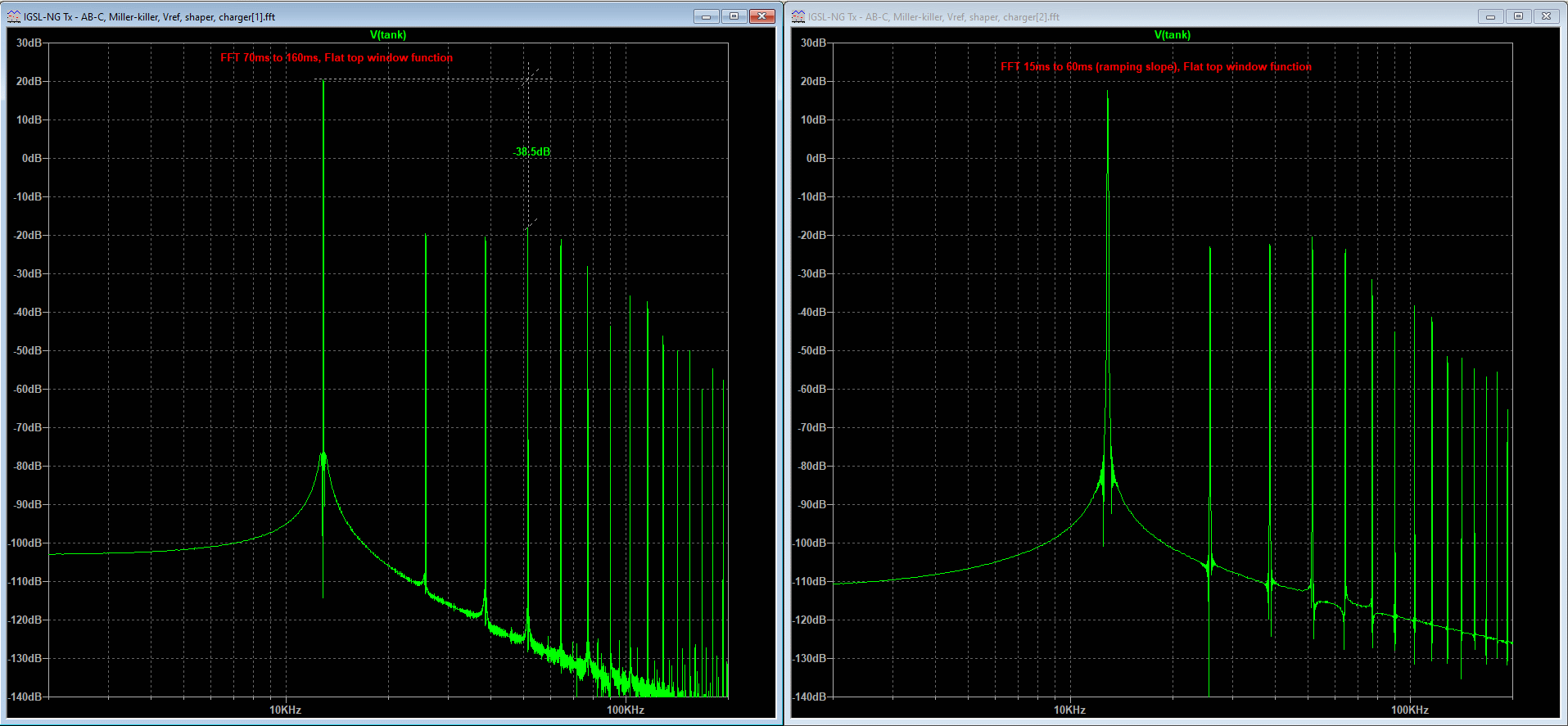This screenshot has width=1568, height=726.
Task: Close the charger[1].fft plot window
Action: 762,16
